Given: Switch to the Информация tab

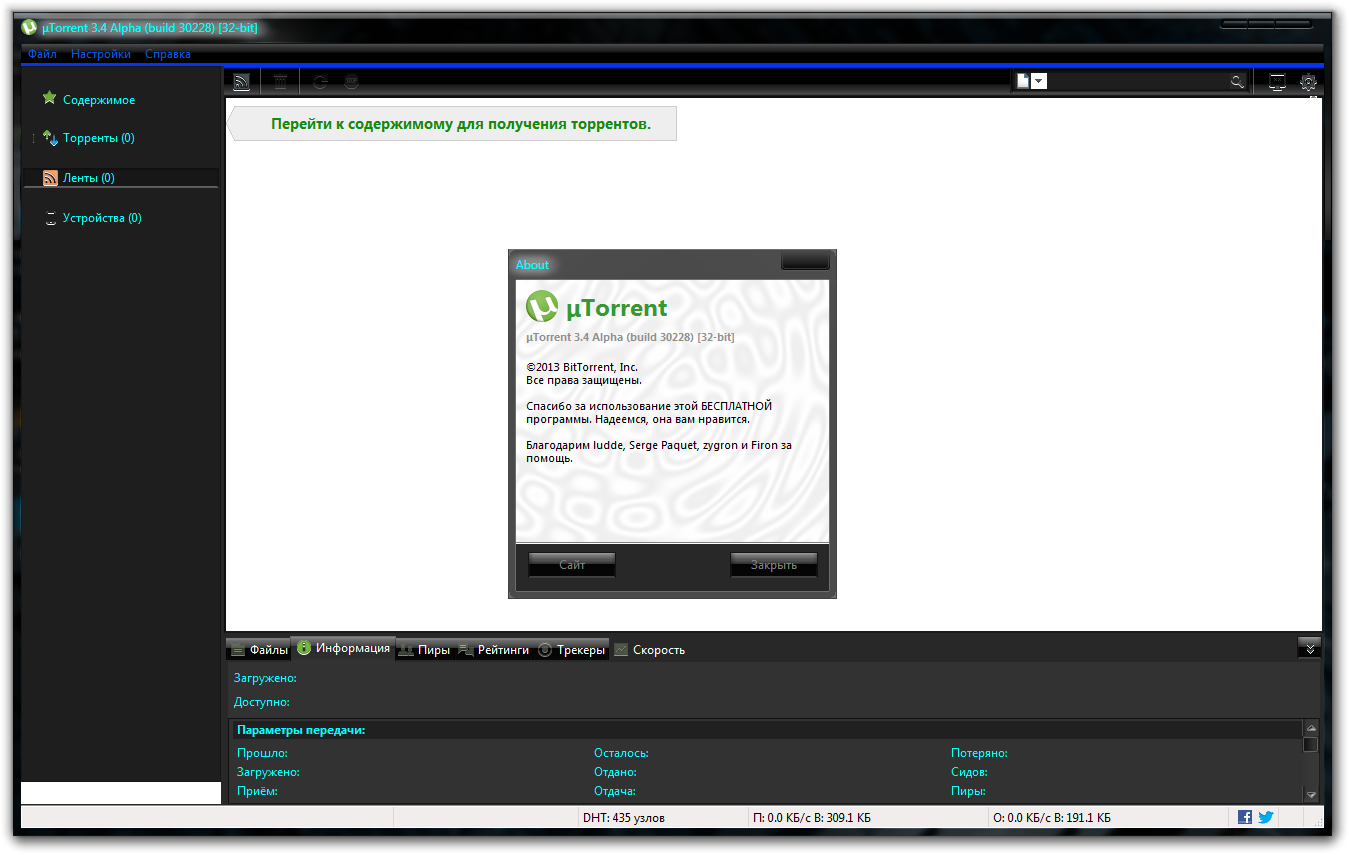Looking at the screenshot, I should [x=343, y=648].
